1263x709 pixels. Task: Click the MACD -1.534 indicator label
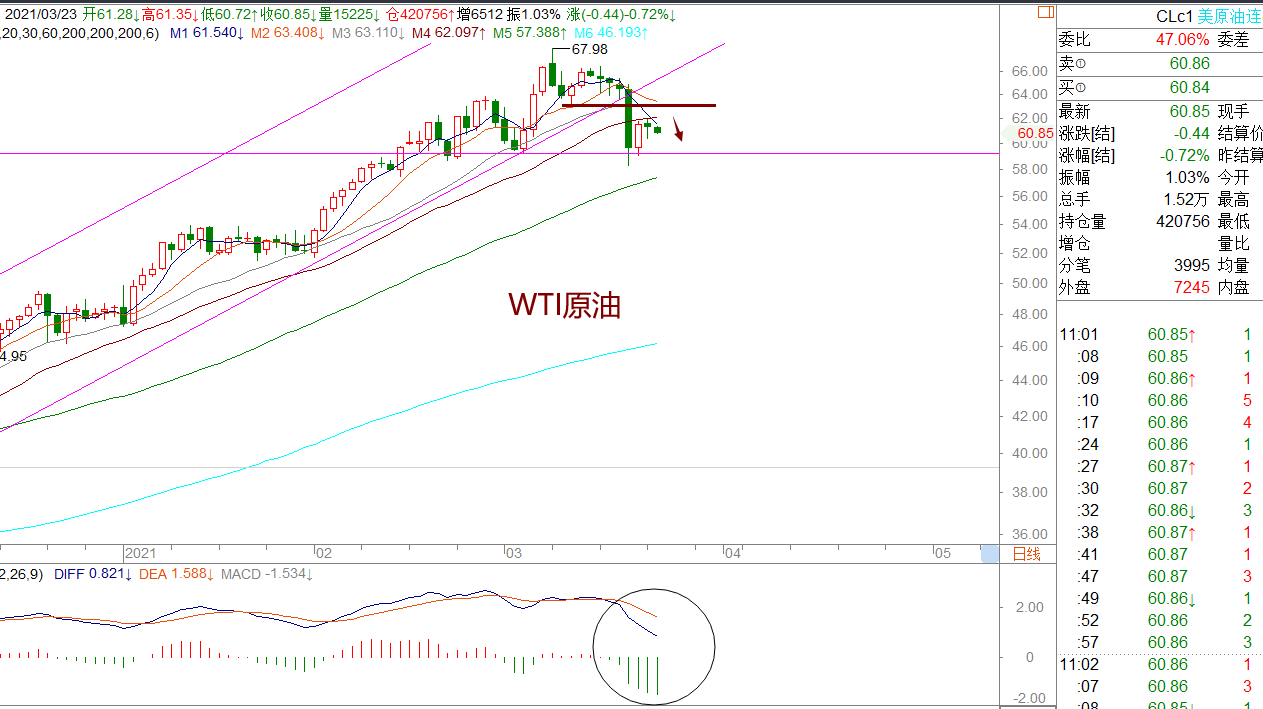(267, 574)
